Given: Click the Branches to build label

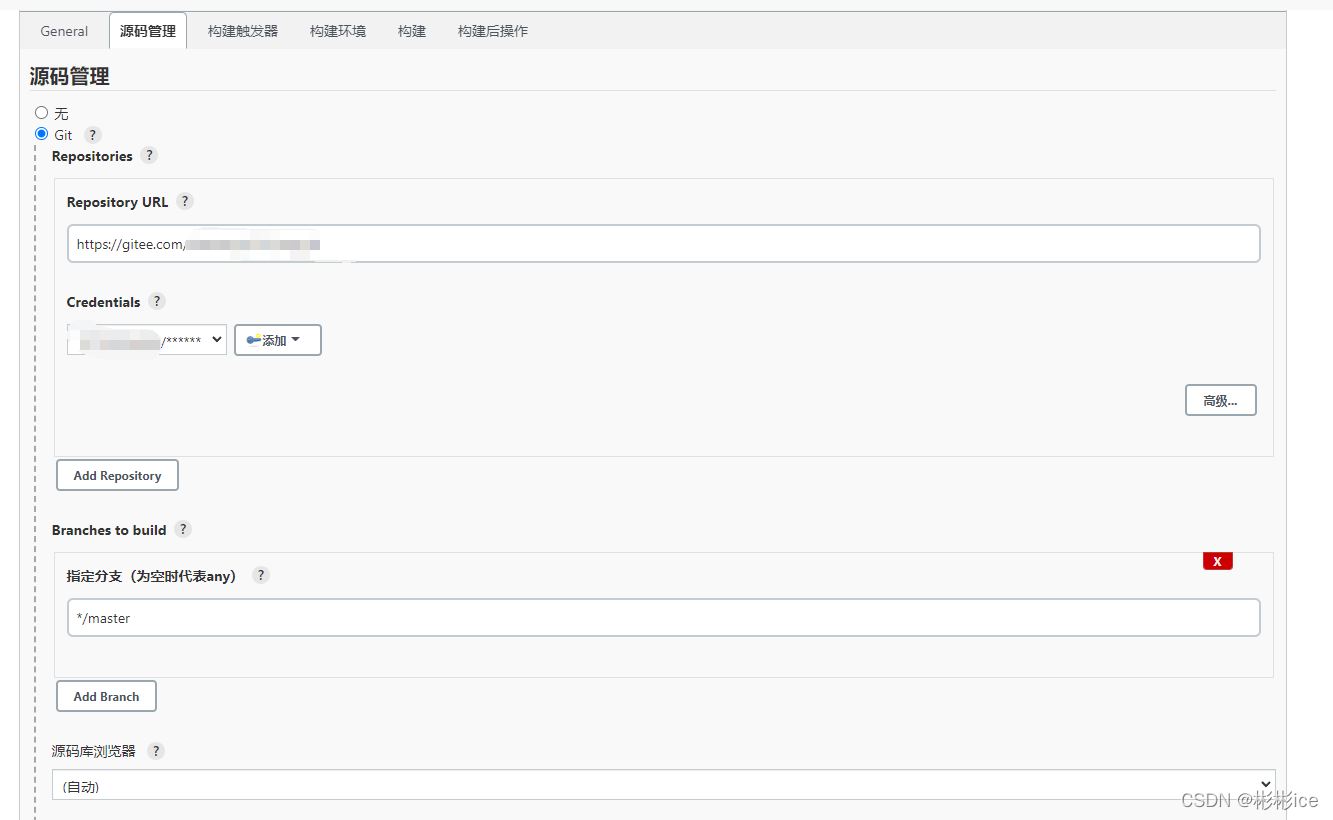Looking at the screenshot, I should (109, 530).
